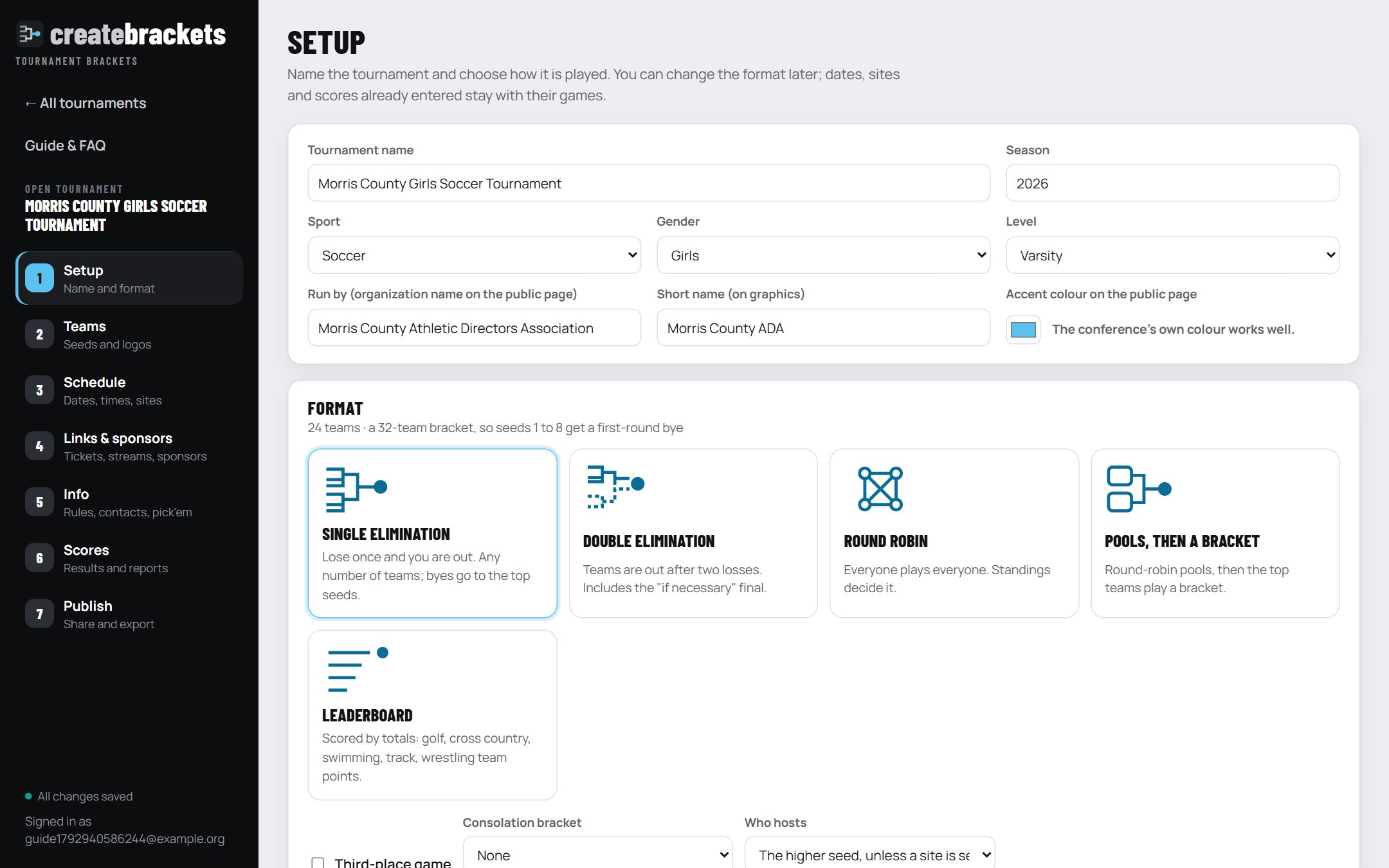The width and height of the screenshot is (1389, 868).
Task: Enable the Third-place game checkbox
Action: point(318,862)
